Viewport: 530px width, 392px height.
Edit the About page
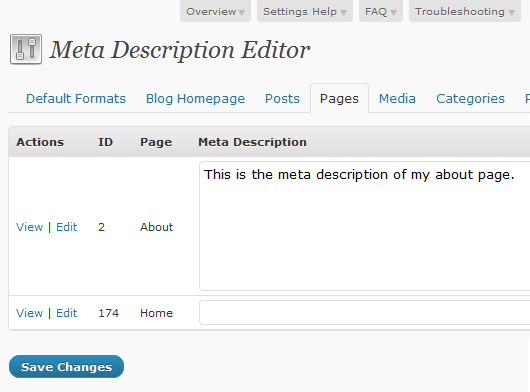click(67, 227)
